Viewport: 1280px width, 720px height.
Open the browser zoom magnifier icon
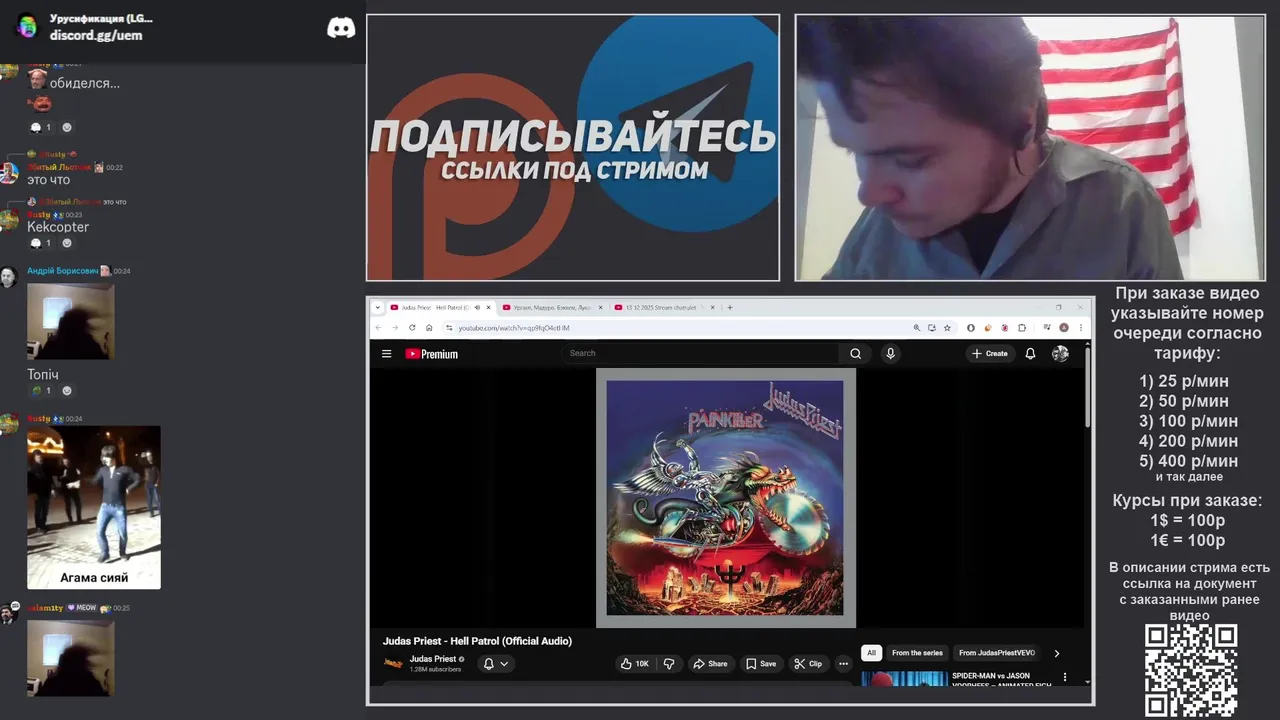point(916,327)
